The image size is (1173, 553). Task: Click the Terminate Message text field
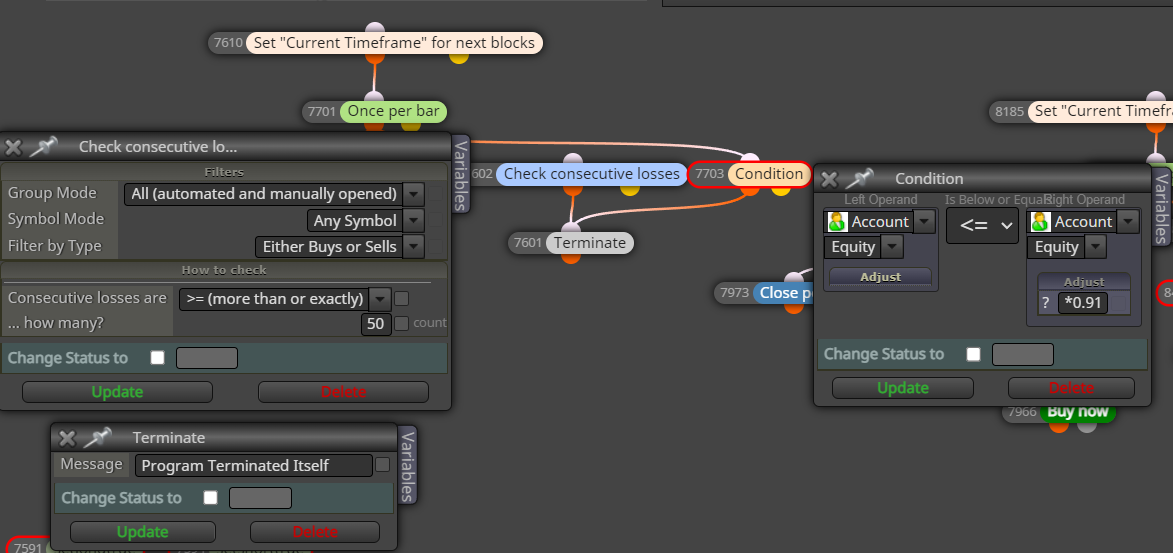(x=254, y=465)
